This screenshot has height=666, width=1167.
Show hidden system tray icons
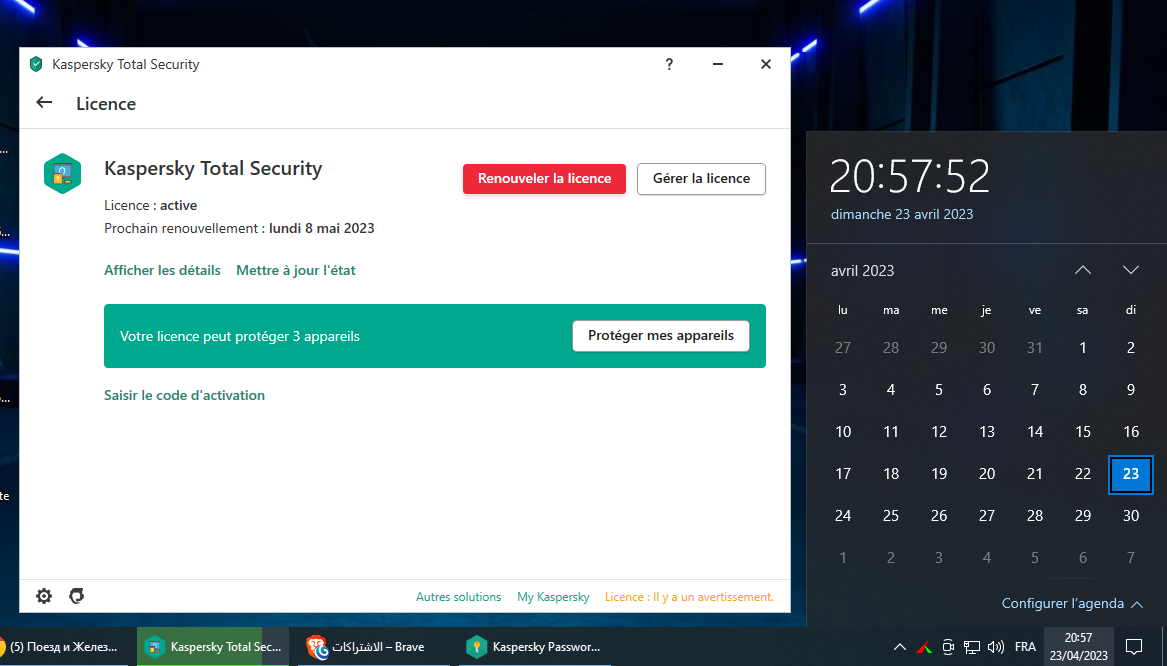(x=899, y=647)
